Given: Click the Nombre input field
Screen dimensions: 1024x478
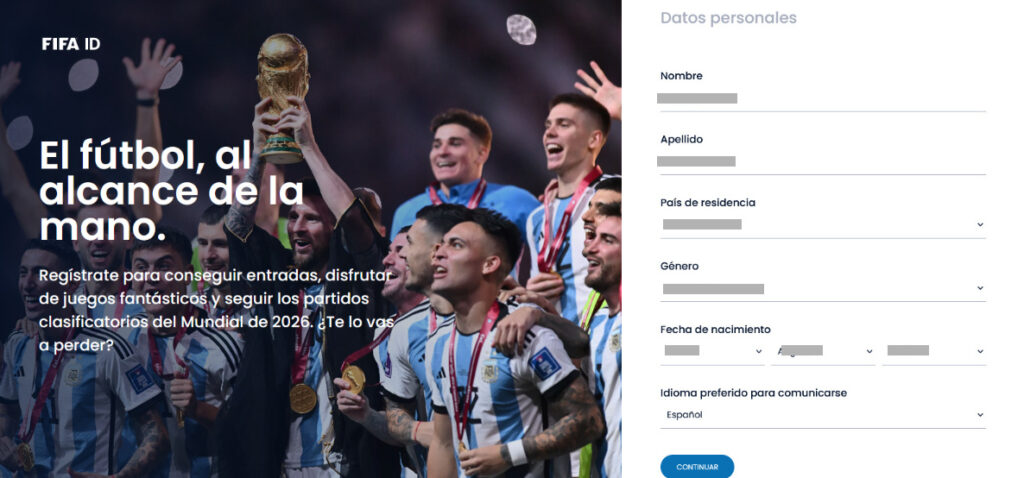Looking at the screenshot, I should click(823, 99).
